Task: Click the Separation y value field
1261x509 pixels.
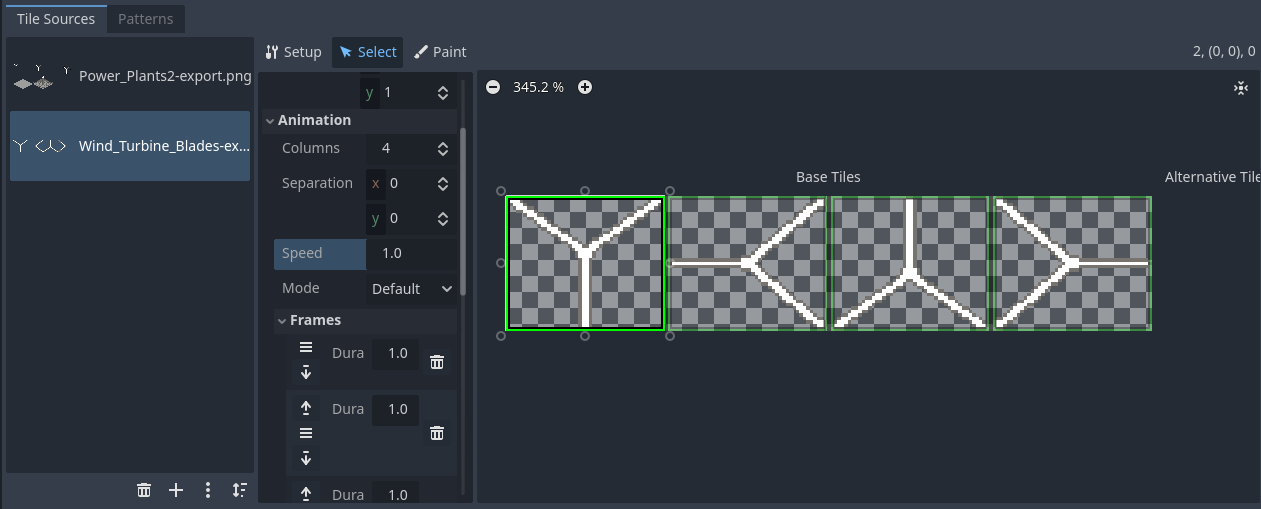Action: coord(409,218)
